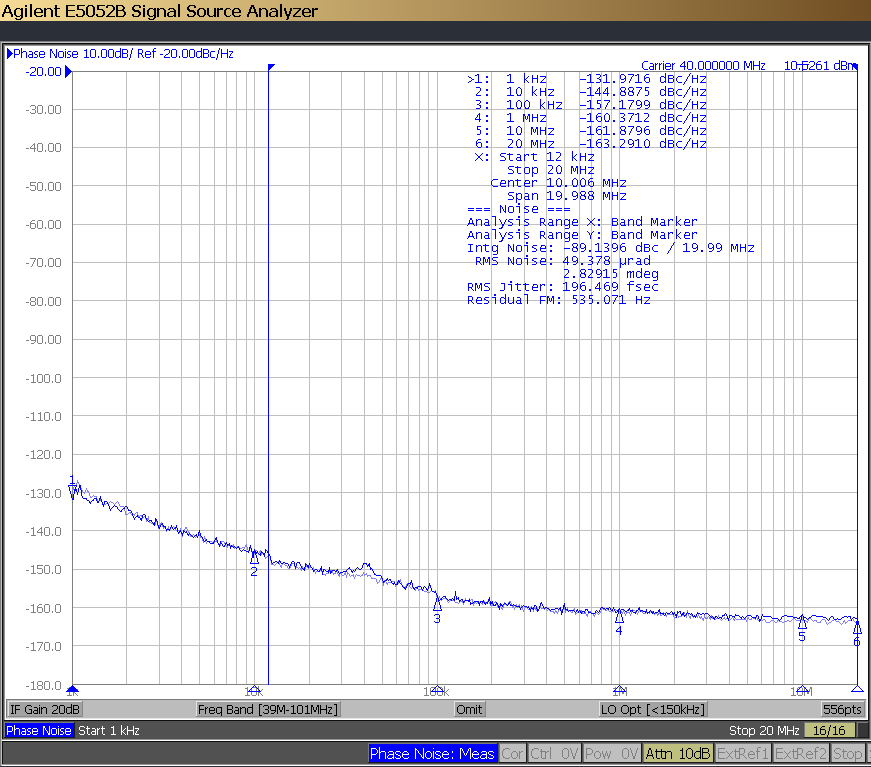Switch to the Phase Noise tab
Screen dimensions: 871x767
point(38,730)
